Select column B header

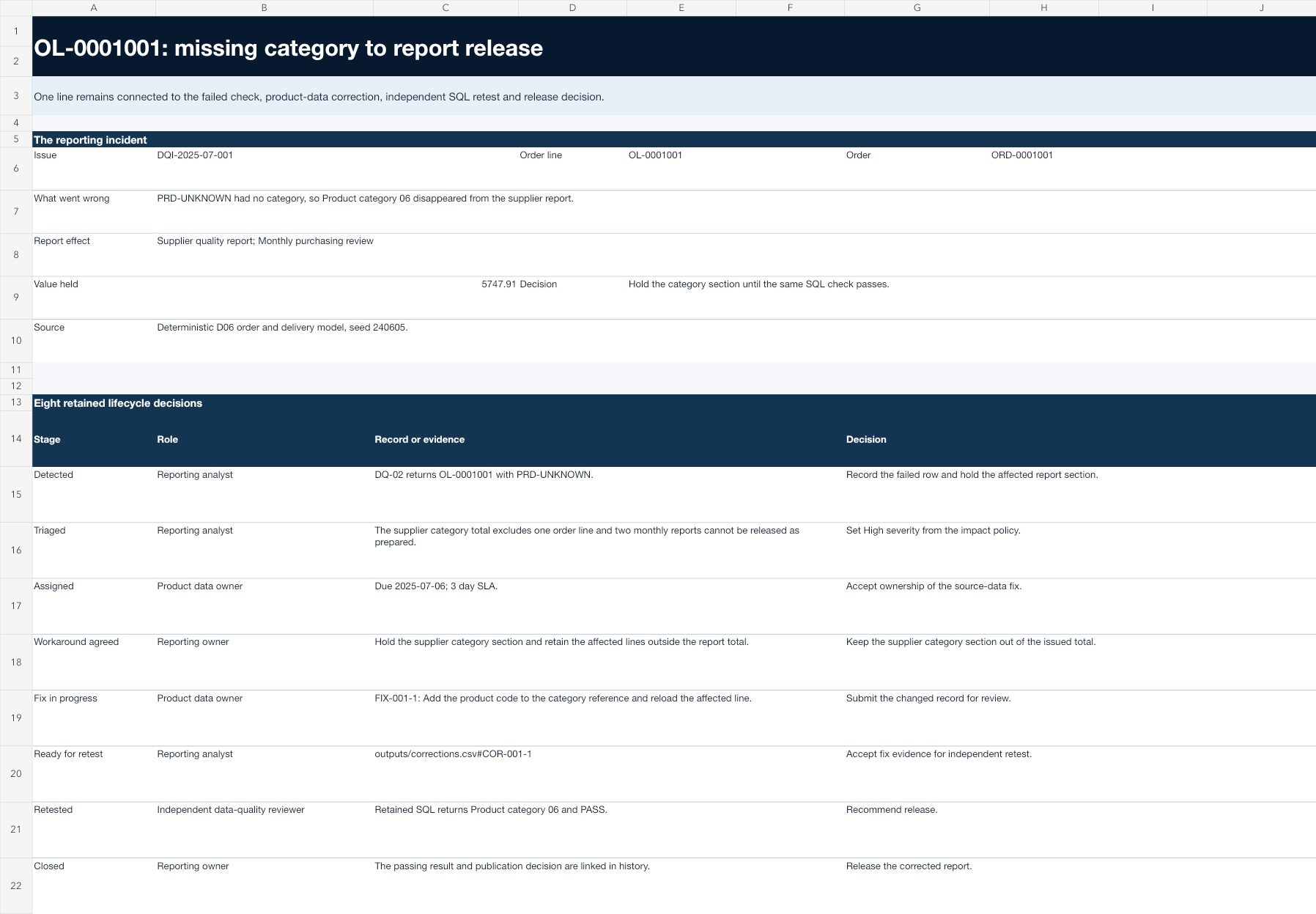click(x=264, y=7)
